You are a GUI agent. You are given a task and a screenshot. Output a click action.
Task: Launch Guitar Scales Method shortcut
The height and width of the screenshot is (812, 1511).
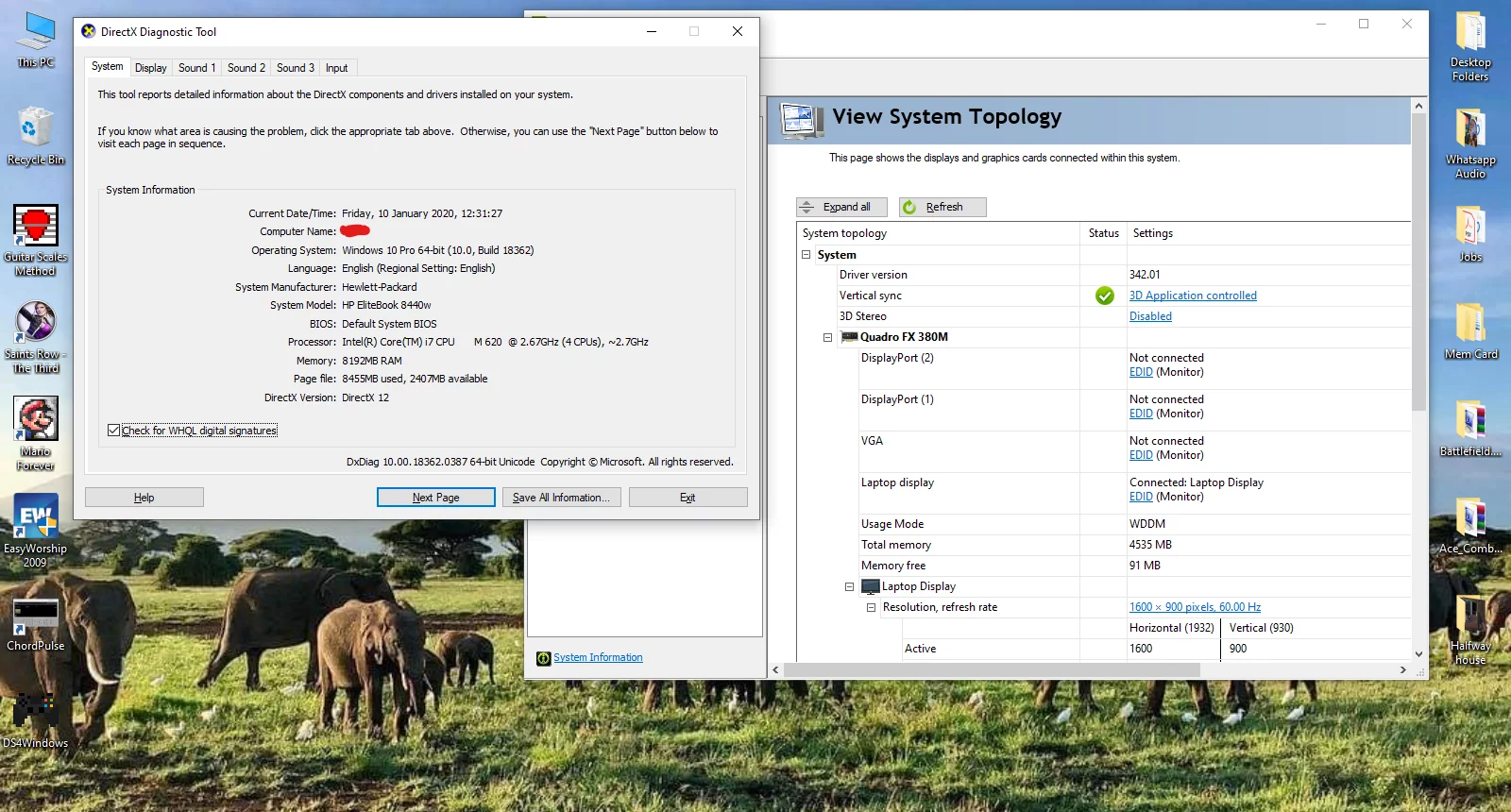(36, 229)
